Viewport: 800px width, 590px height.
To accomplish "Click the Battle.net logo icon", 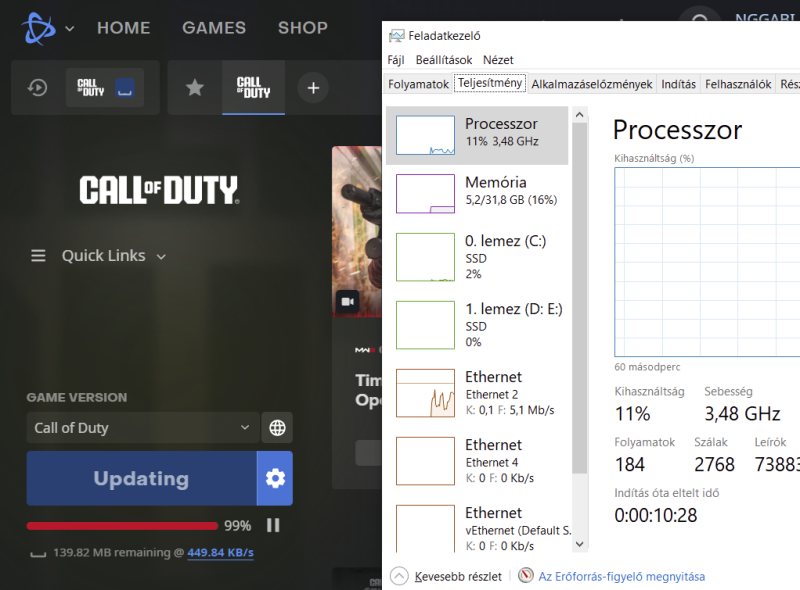I will pyautogui.click(x=38, y=28).
